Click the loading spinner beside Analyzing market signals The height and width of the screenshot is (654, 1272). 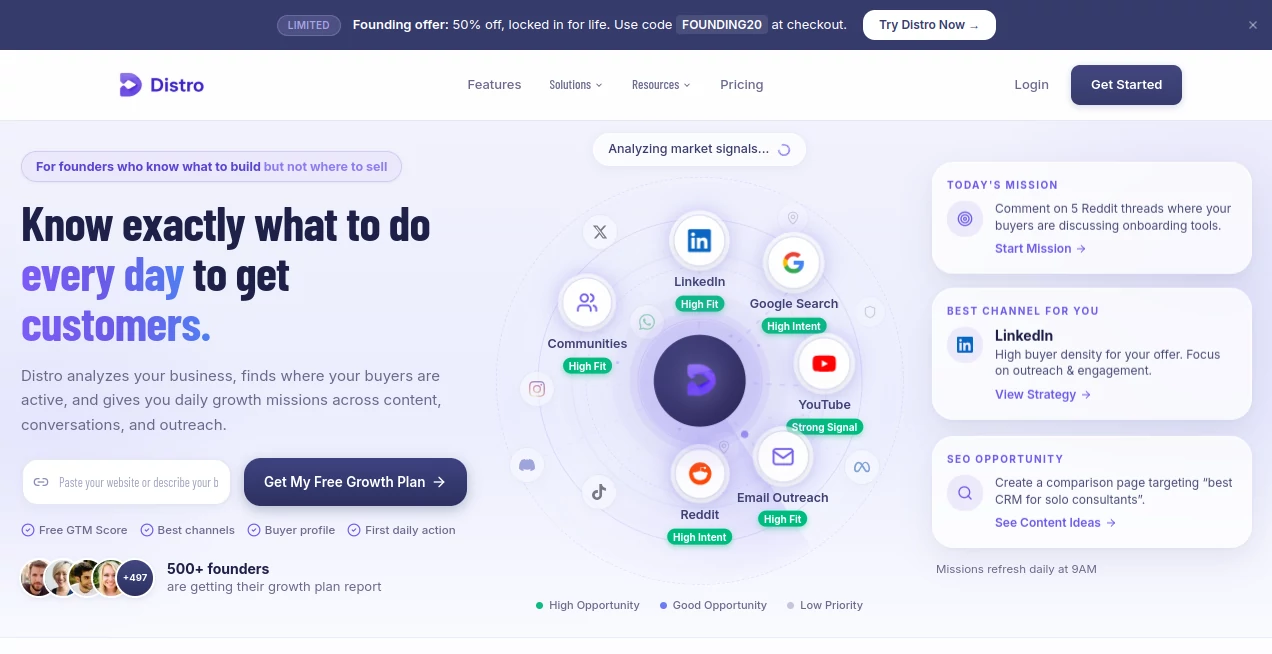tap(784, 150)
